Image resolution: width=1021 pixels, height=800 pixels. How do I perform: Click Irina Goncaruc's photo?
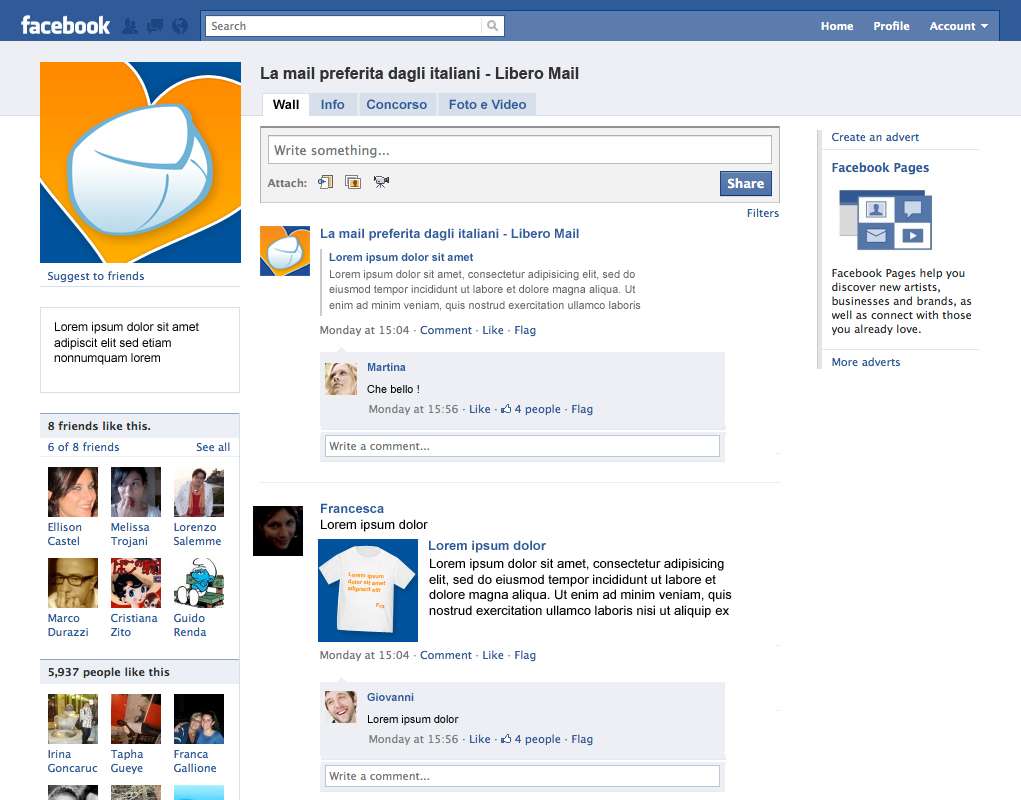tap(73, 719)
